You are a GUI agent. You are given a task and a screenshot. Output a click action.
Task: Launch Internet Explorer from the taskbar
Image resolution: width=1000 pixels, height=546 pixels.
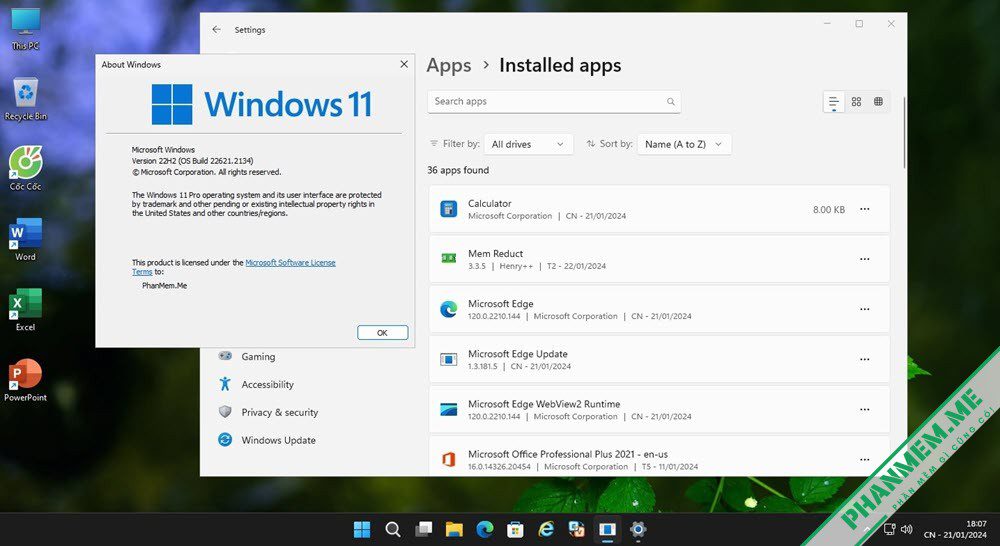[546, 529]
